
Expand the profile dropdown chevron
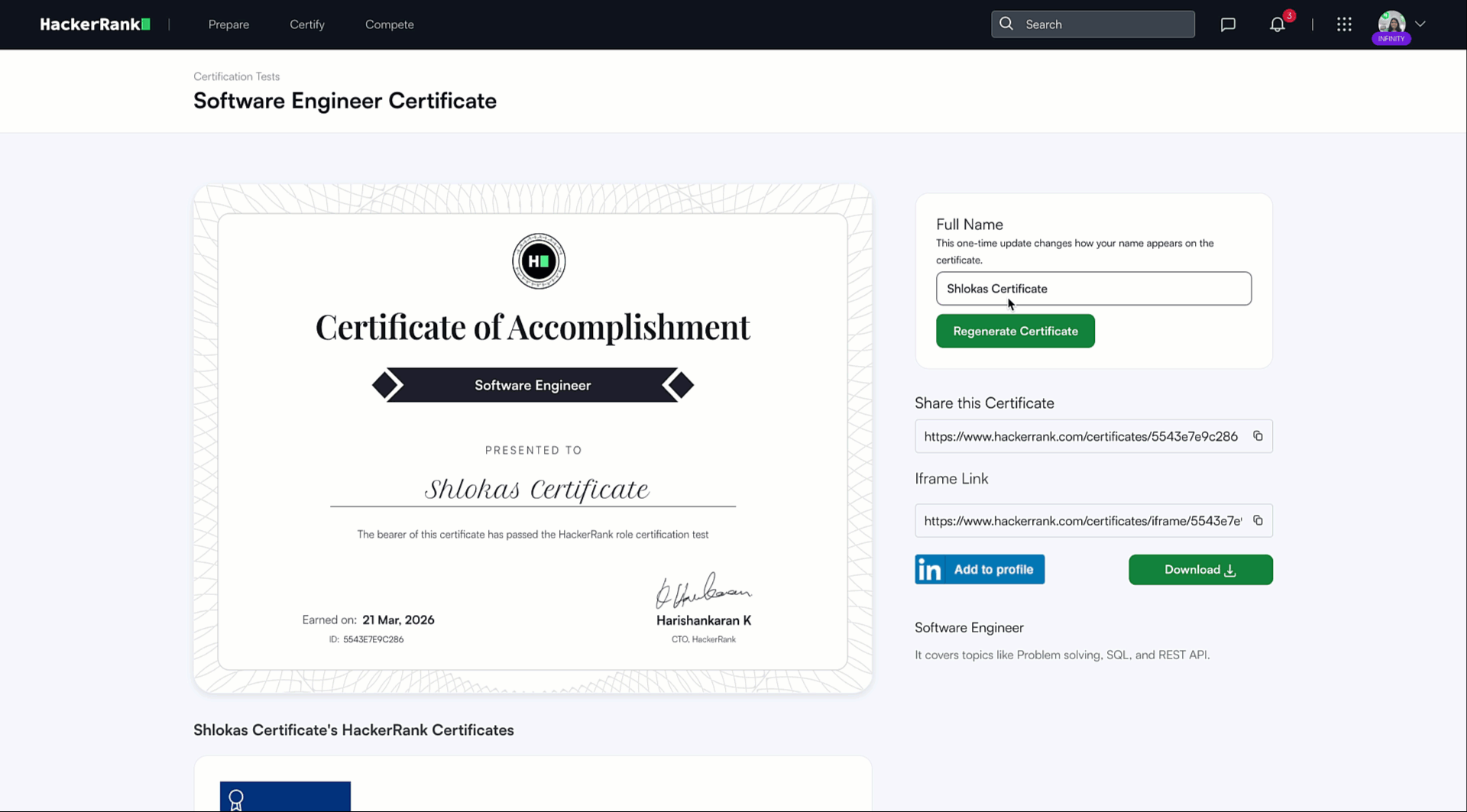coord(1420,24)
